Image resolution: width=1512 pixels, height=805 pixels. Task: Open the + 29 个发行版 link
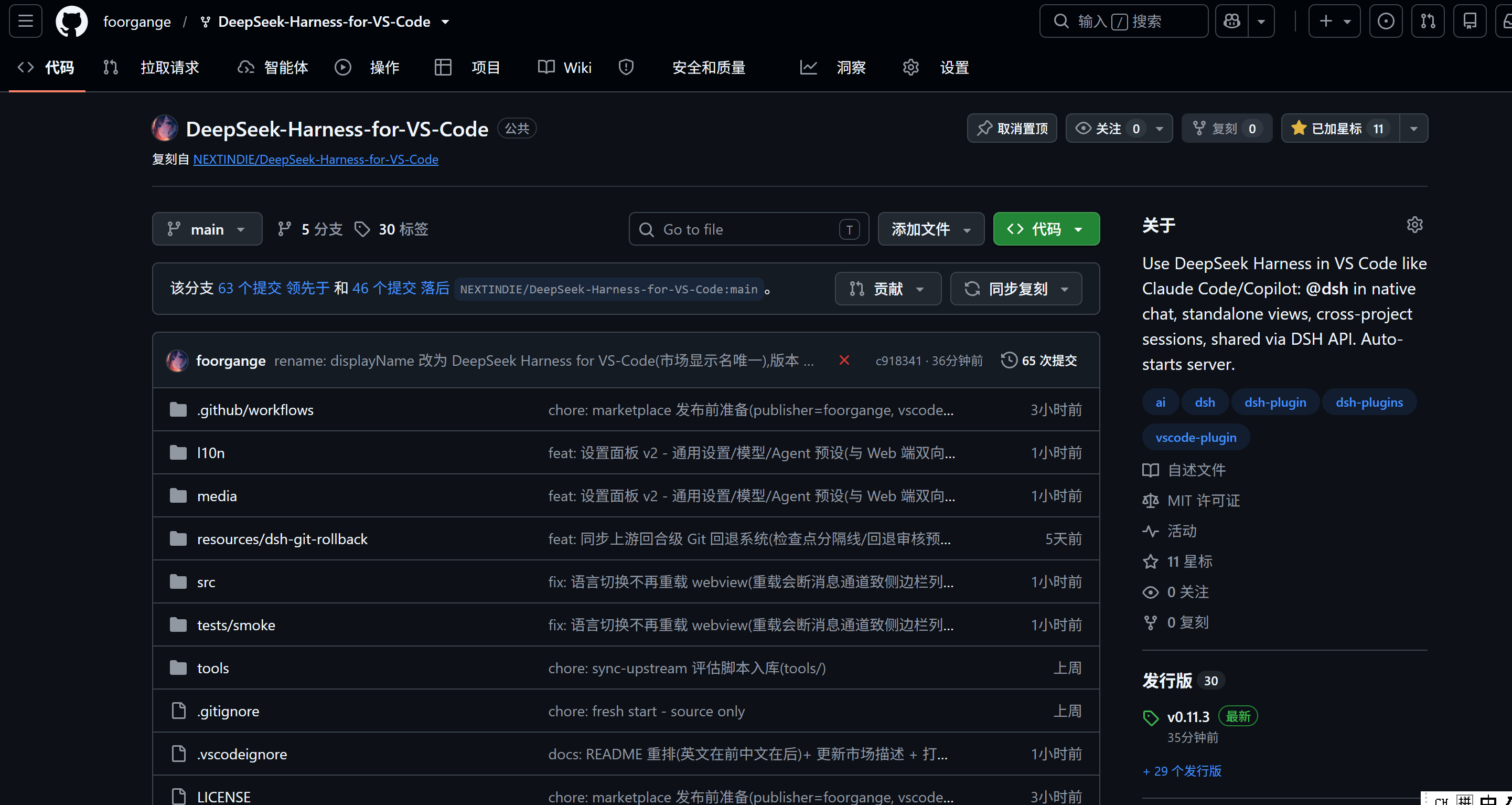coord(1182,771)
